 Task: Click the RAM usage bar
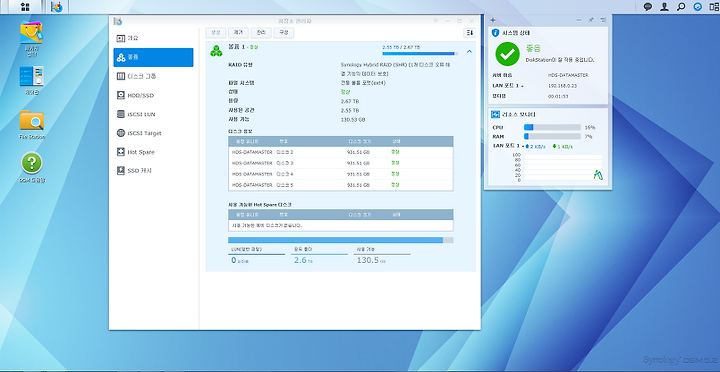[552, 136]
